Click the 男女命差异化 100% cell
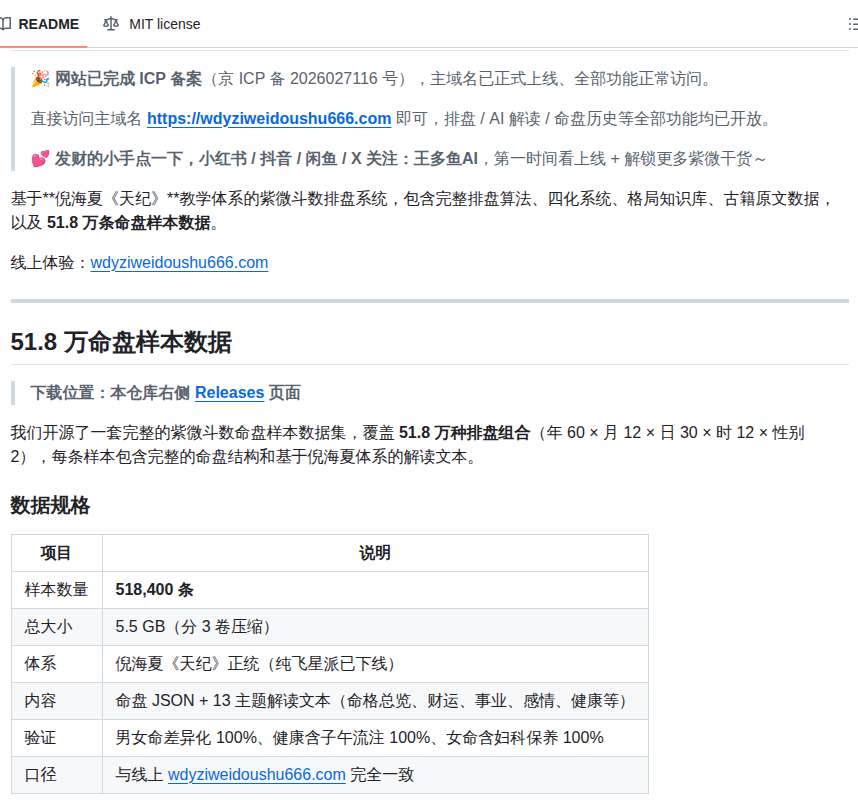858x800 pixels. (375, 738)
